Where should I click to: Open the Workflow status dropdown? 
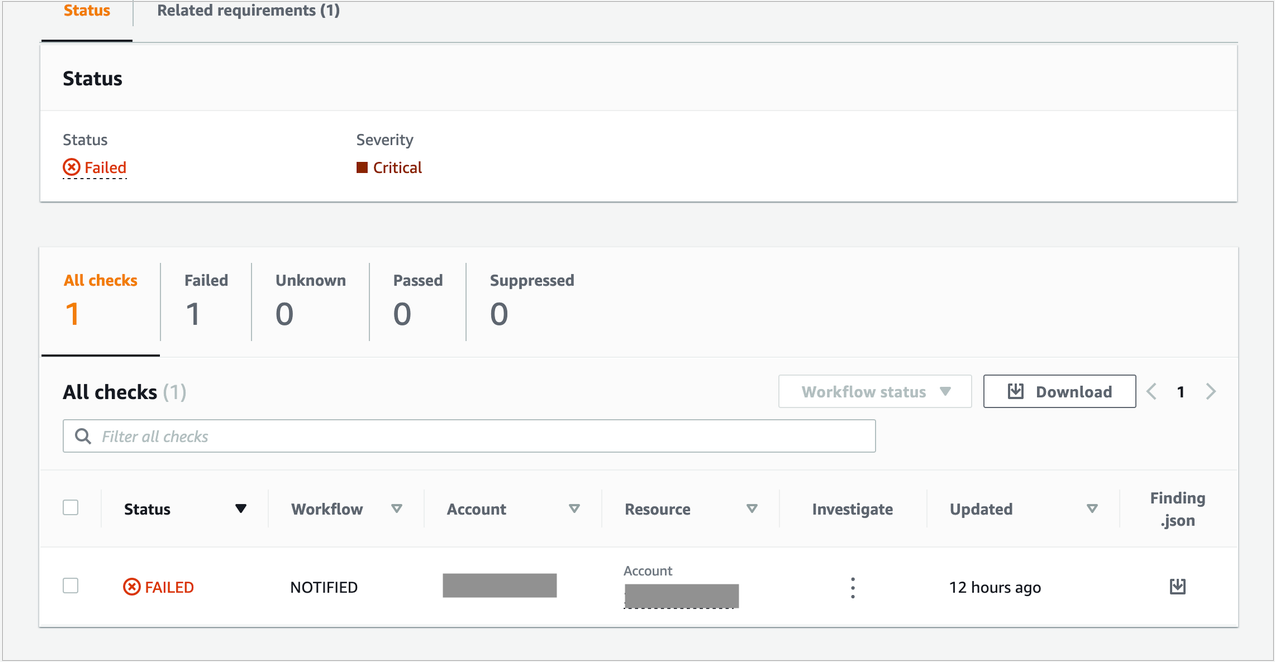874,391
